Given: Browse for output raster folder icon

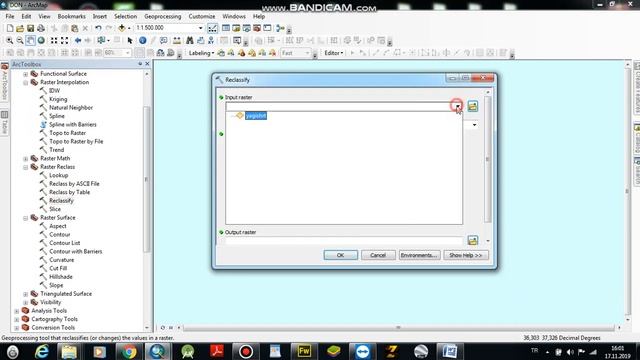Looking at the screenshot, I should [473, 240].
